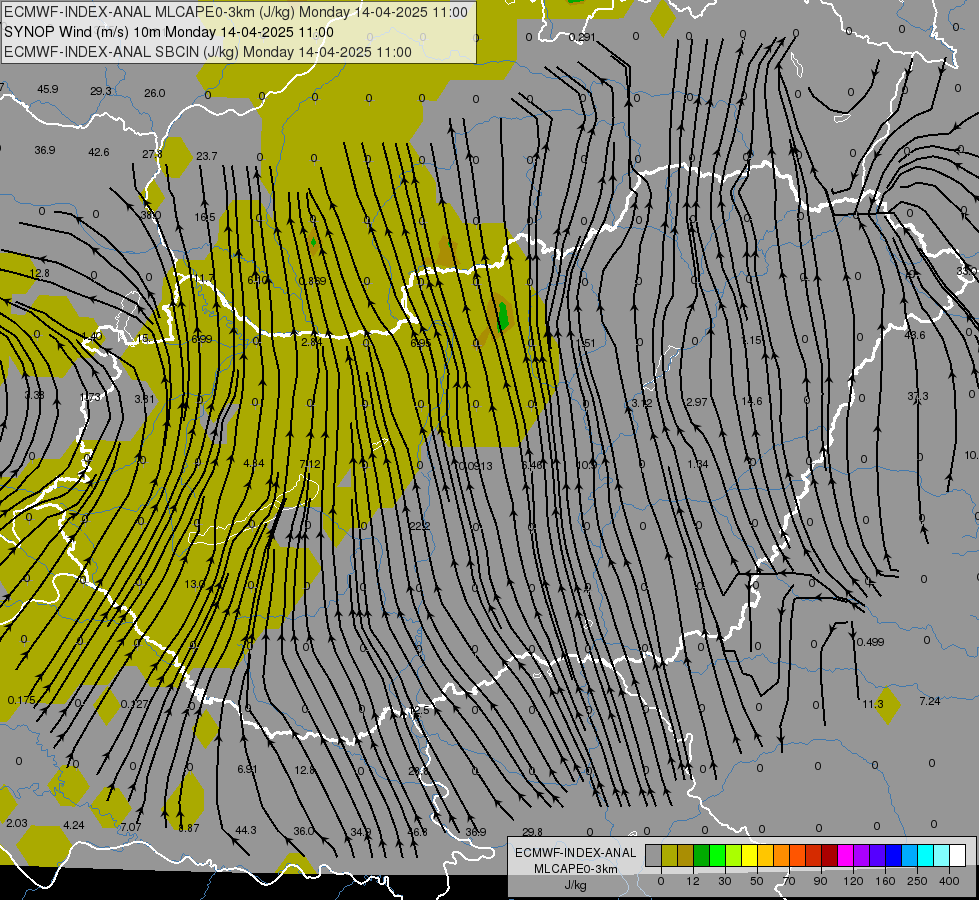This screenshot has width=979, height=900.
Task: Click the legend tick label 400
Action: (949, 881)
